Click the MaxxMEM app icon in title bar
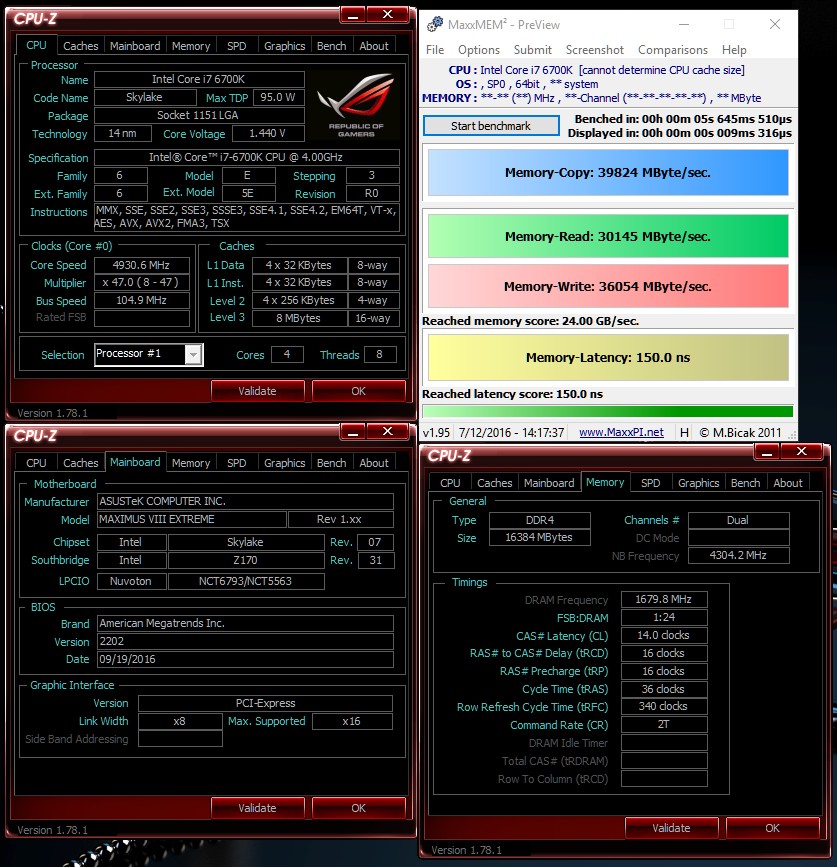 coord(435,24)
